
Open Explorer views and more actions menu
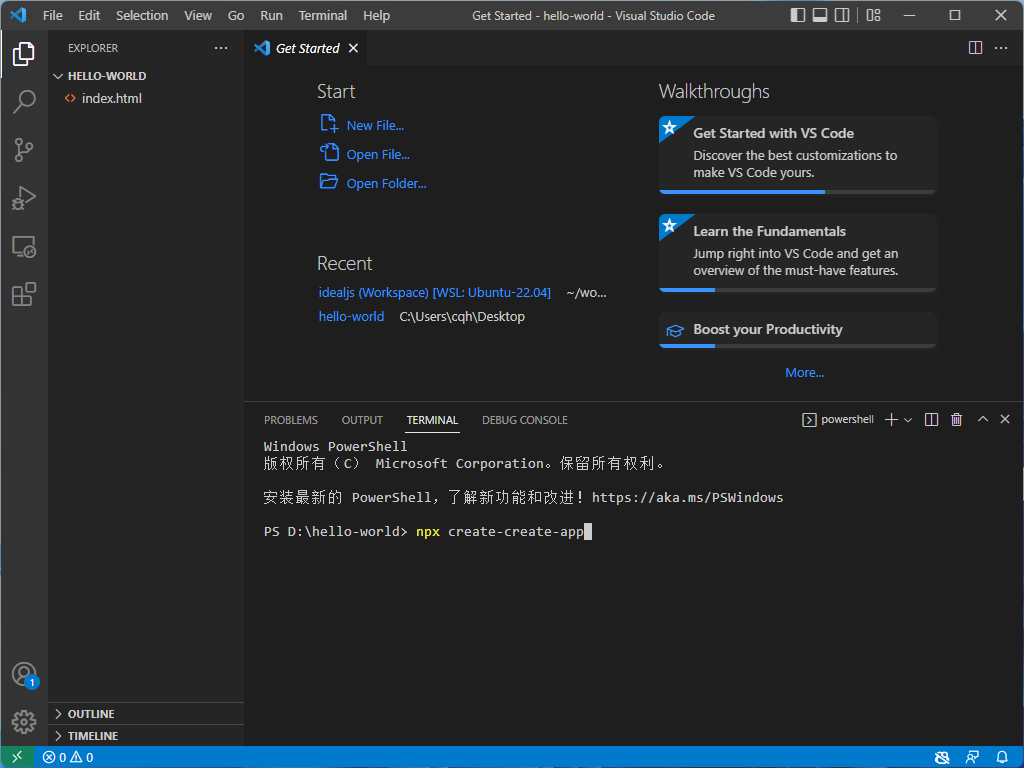221,48
